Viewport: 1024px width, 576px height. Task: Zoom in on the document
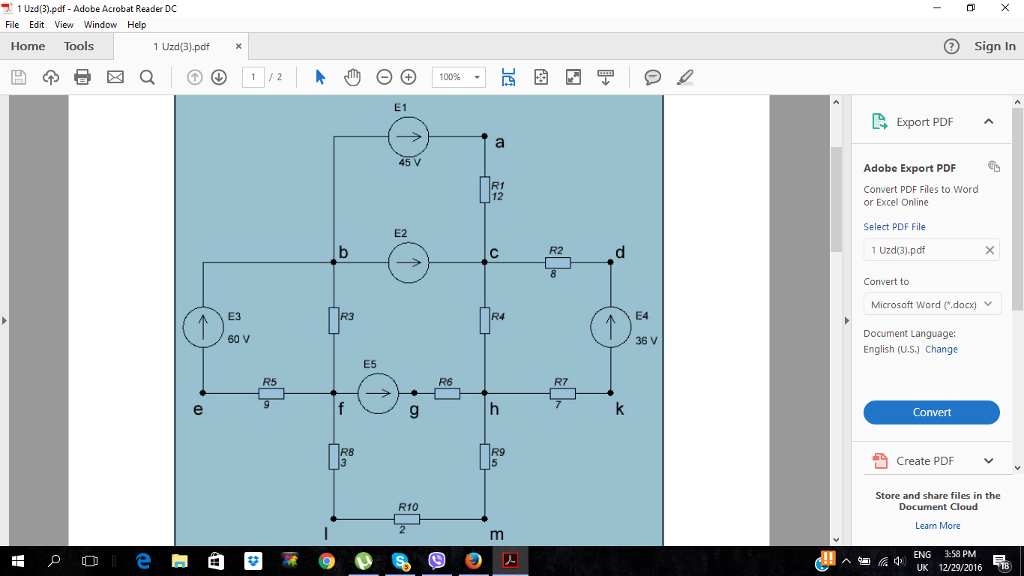[x=411, y=76]
